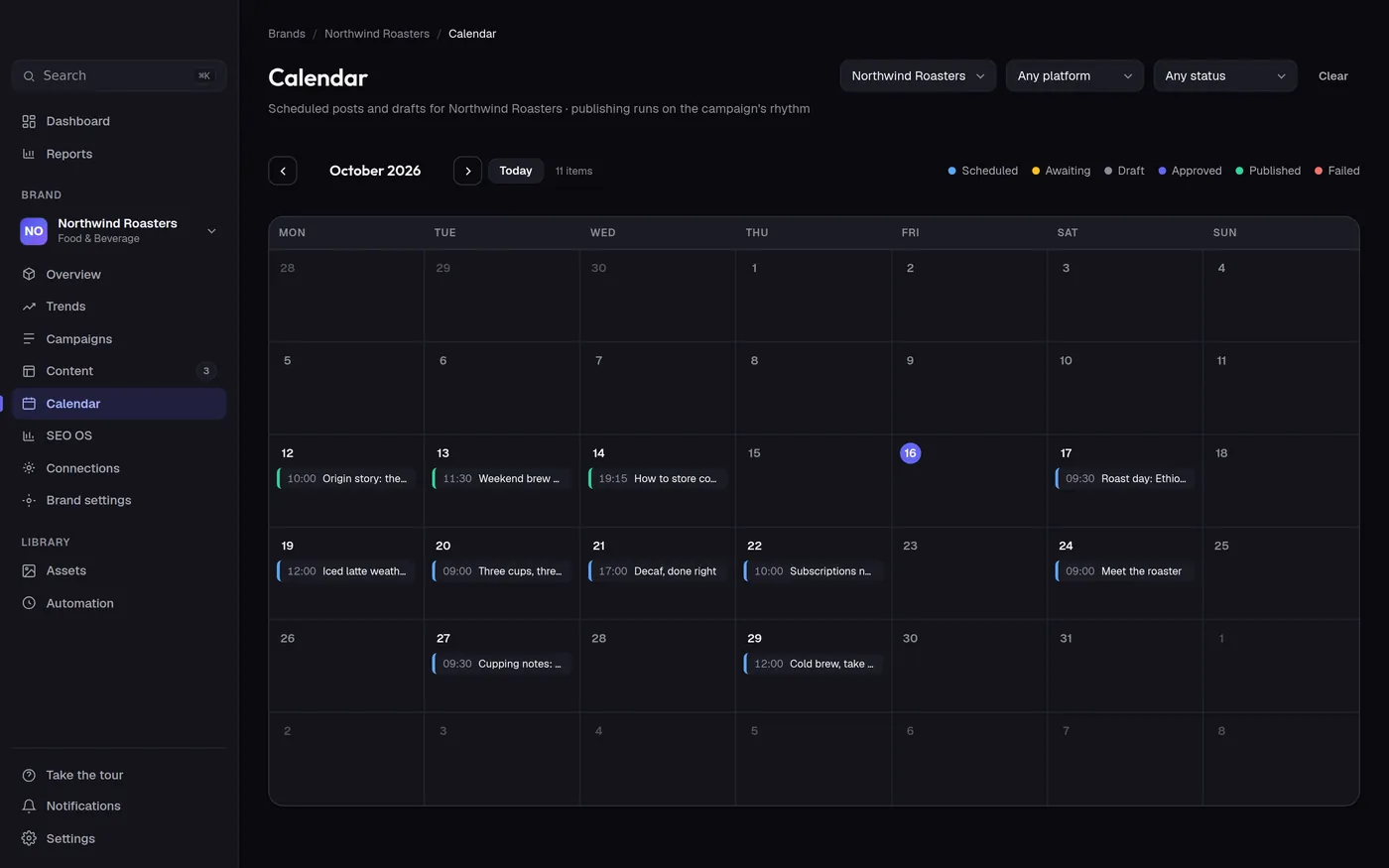Open the 09:30 Roast day post
The width and height of the screenshot is (1389, 868).
(x=1125, y=478)
